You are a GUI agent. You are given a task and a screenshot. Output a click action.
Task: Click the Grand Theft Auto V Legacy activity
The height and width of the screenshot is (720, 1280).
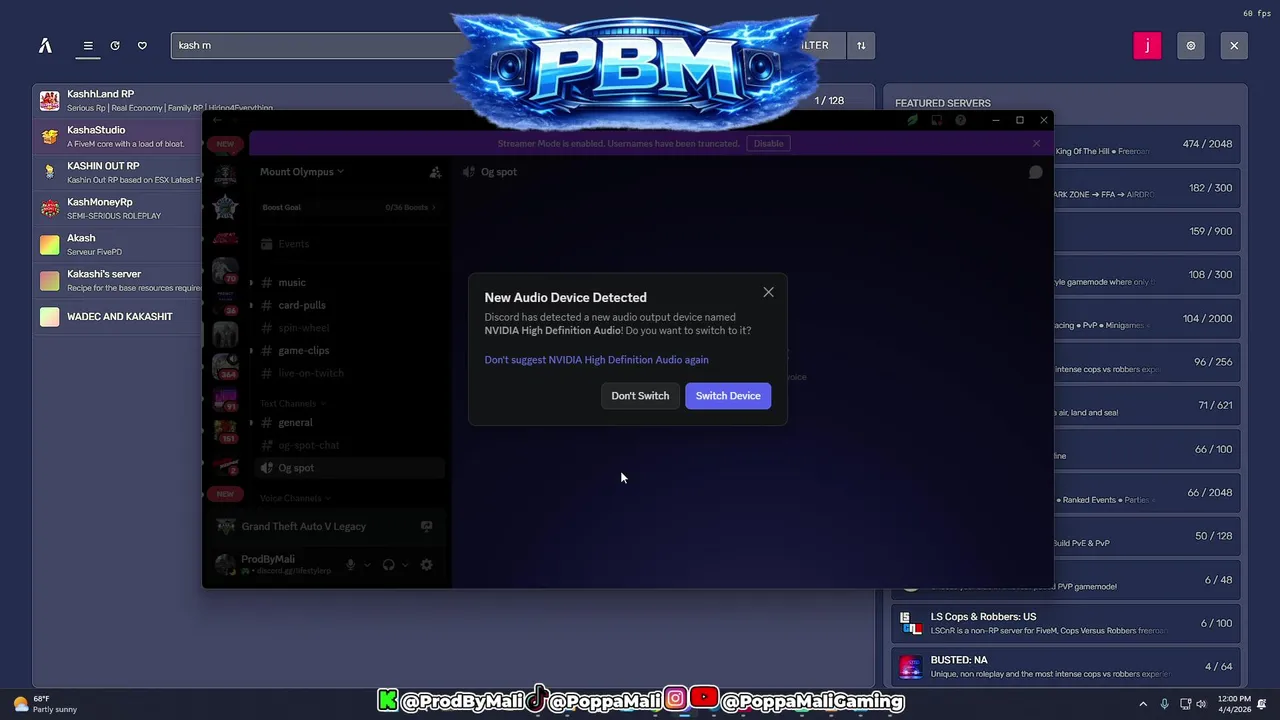(303, 527)
